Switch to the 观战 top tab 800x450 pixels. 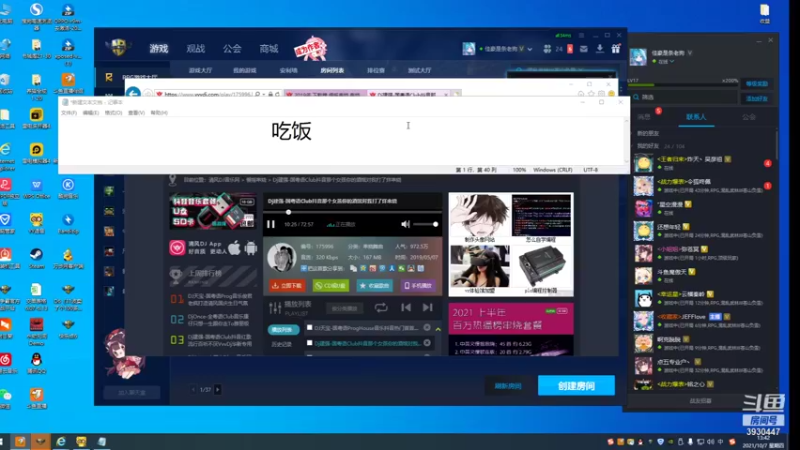click(195, 48)
